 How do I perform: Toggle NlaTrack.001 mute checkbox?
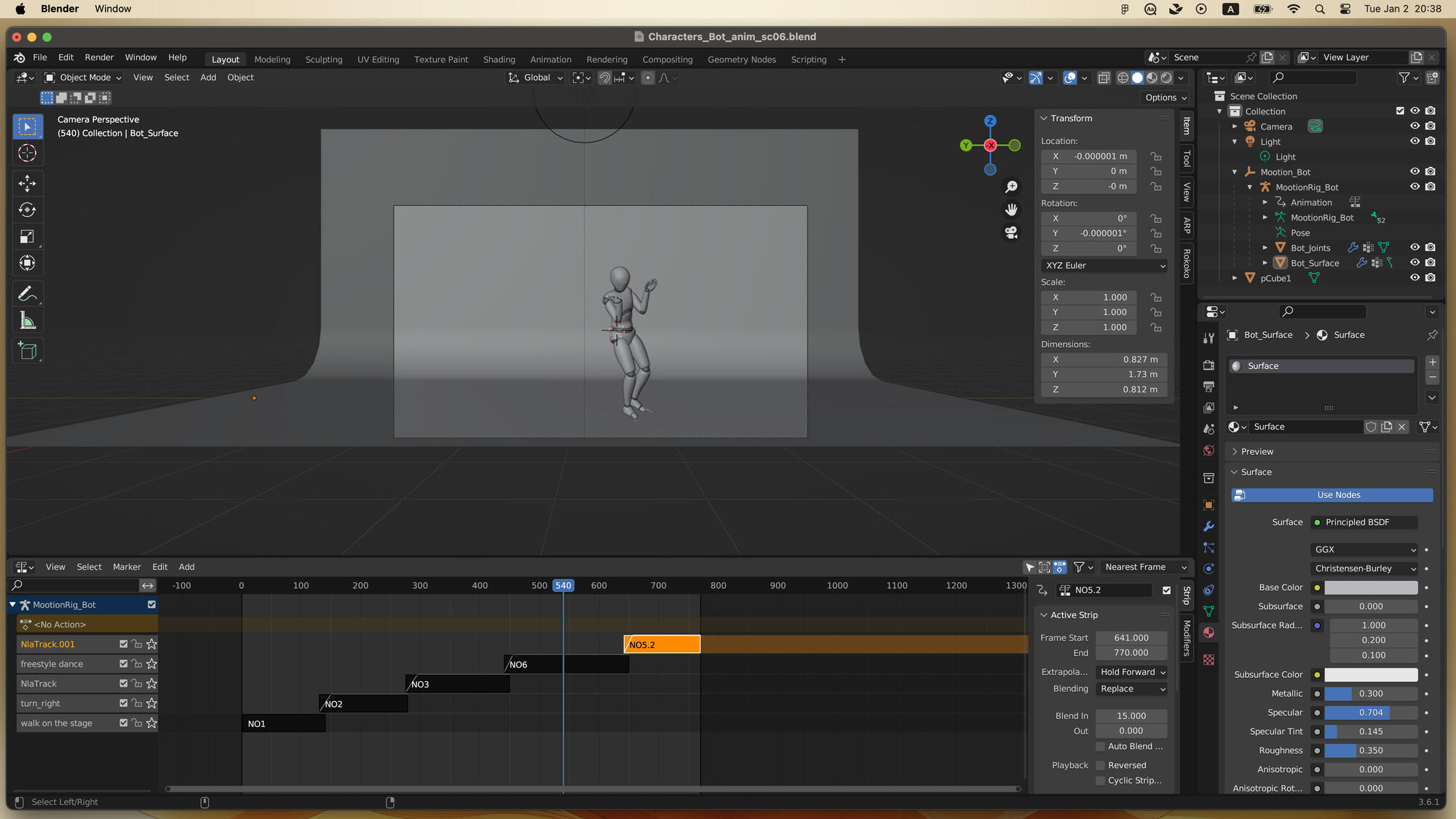(123, 644)
